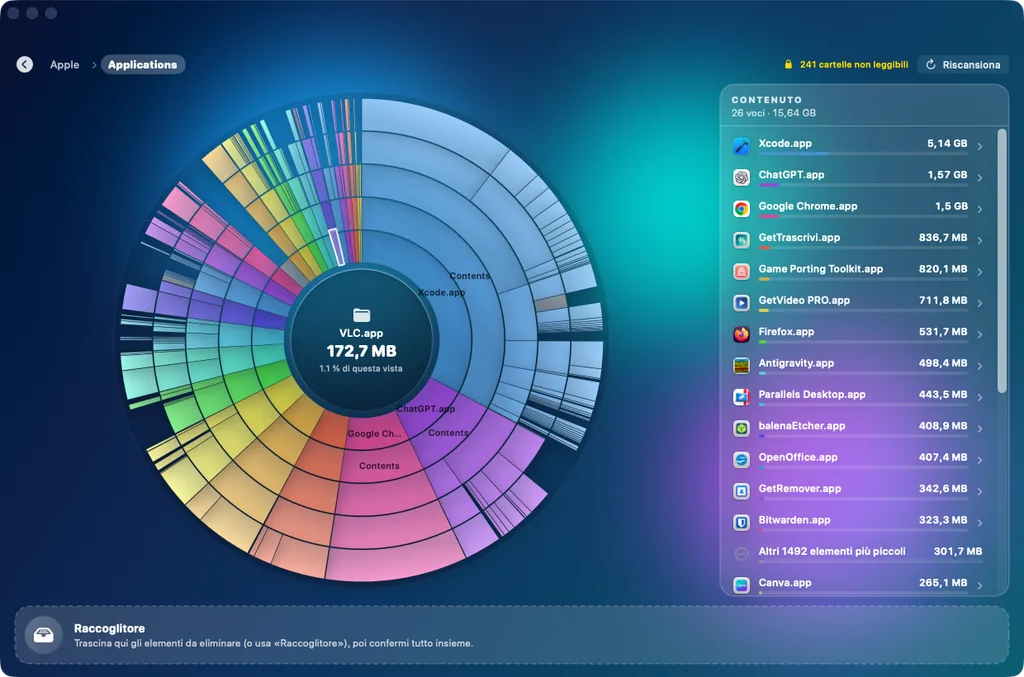Click the ChatGPT.app icon
The height and width of the screenshot is (677, 1024).
point(741,177)
